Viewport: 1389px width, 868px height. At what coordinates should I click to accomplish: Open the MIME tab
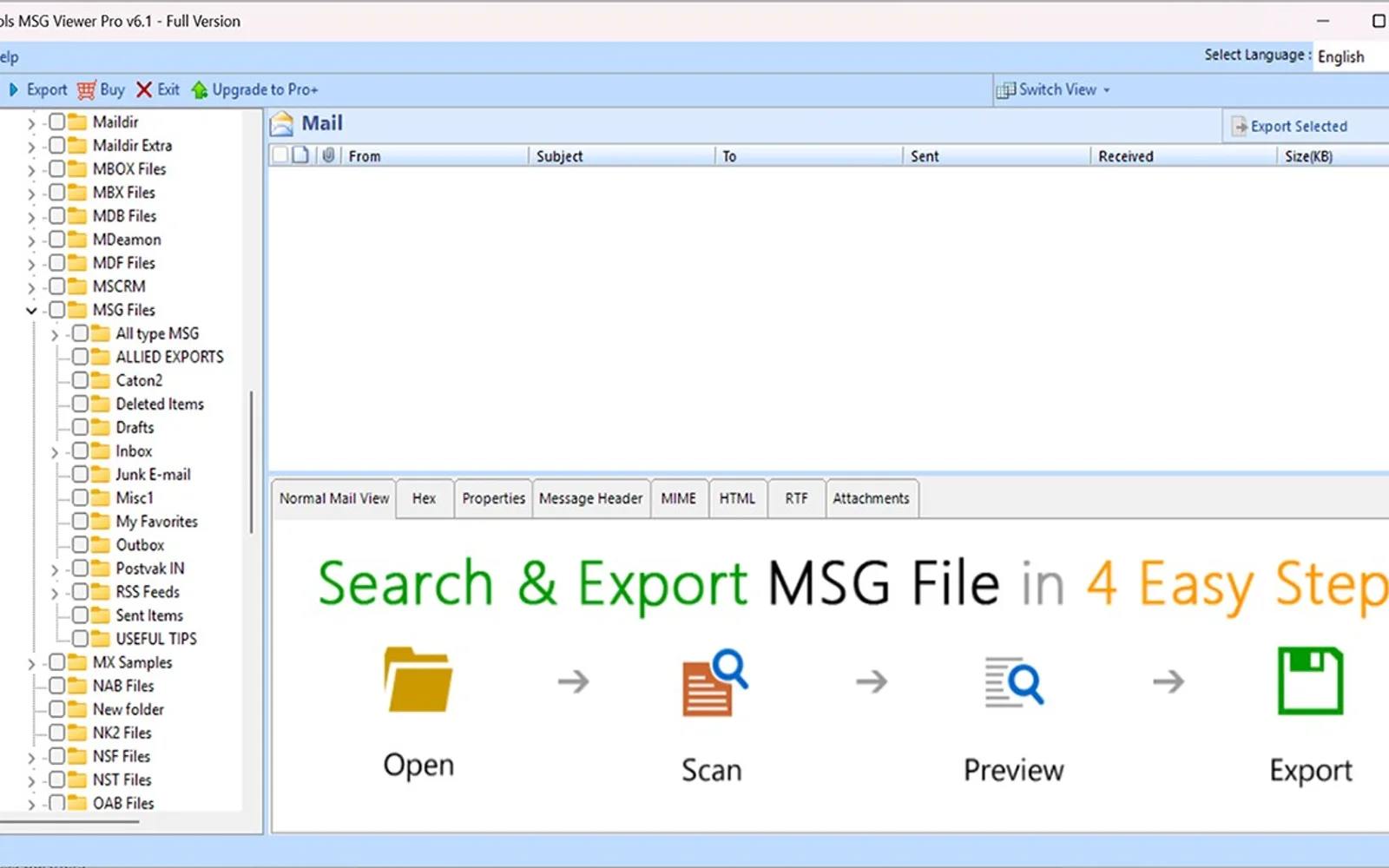point(679,498)
